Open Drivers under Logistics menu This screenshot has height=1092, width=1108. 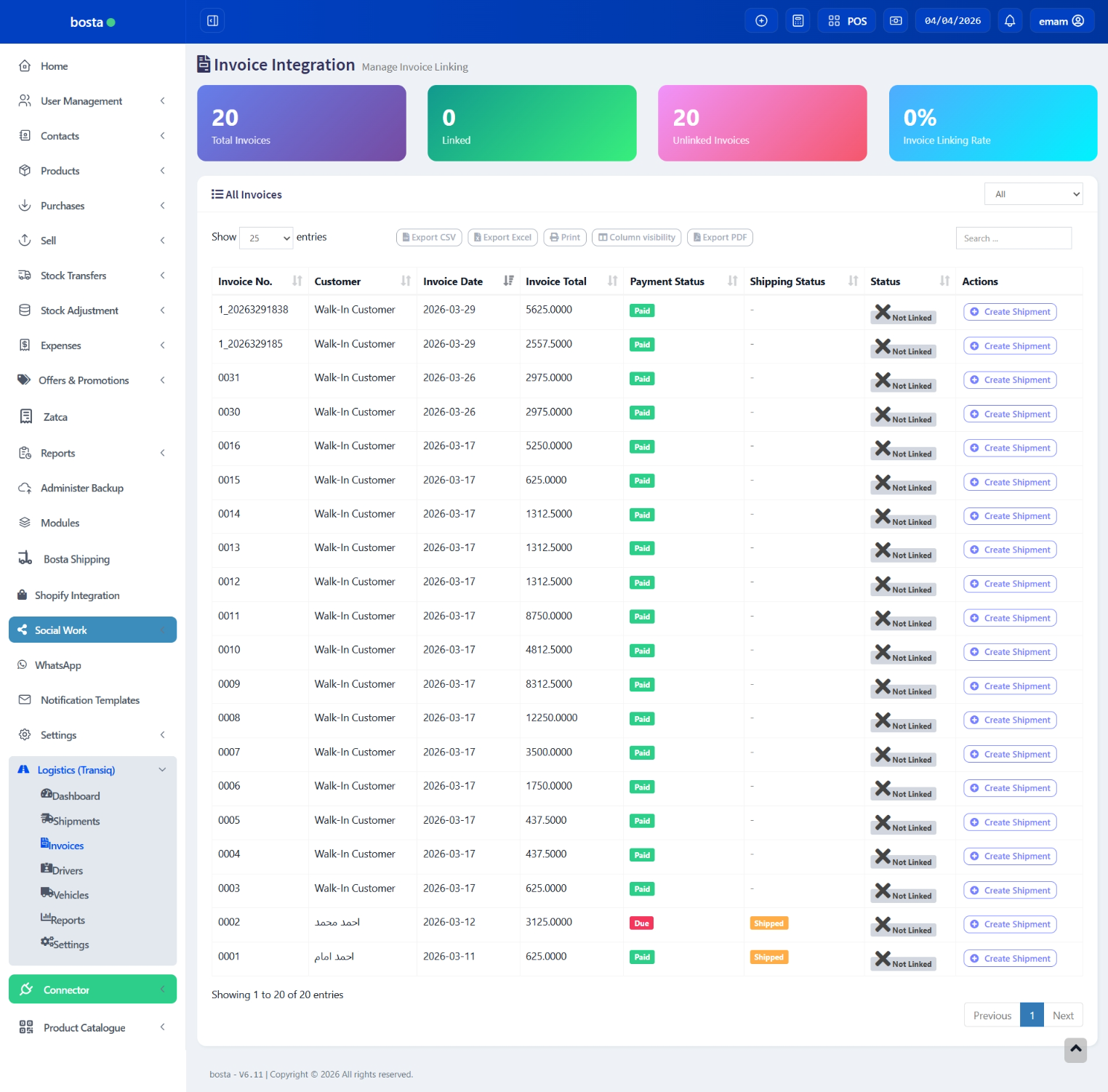(x=67, y=870)
